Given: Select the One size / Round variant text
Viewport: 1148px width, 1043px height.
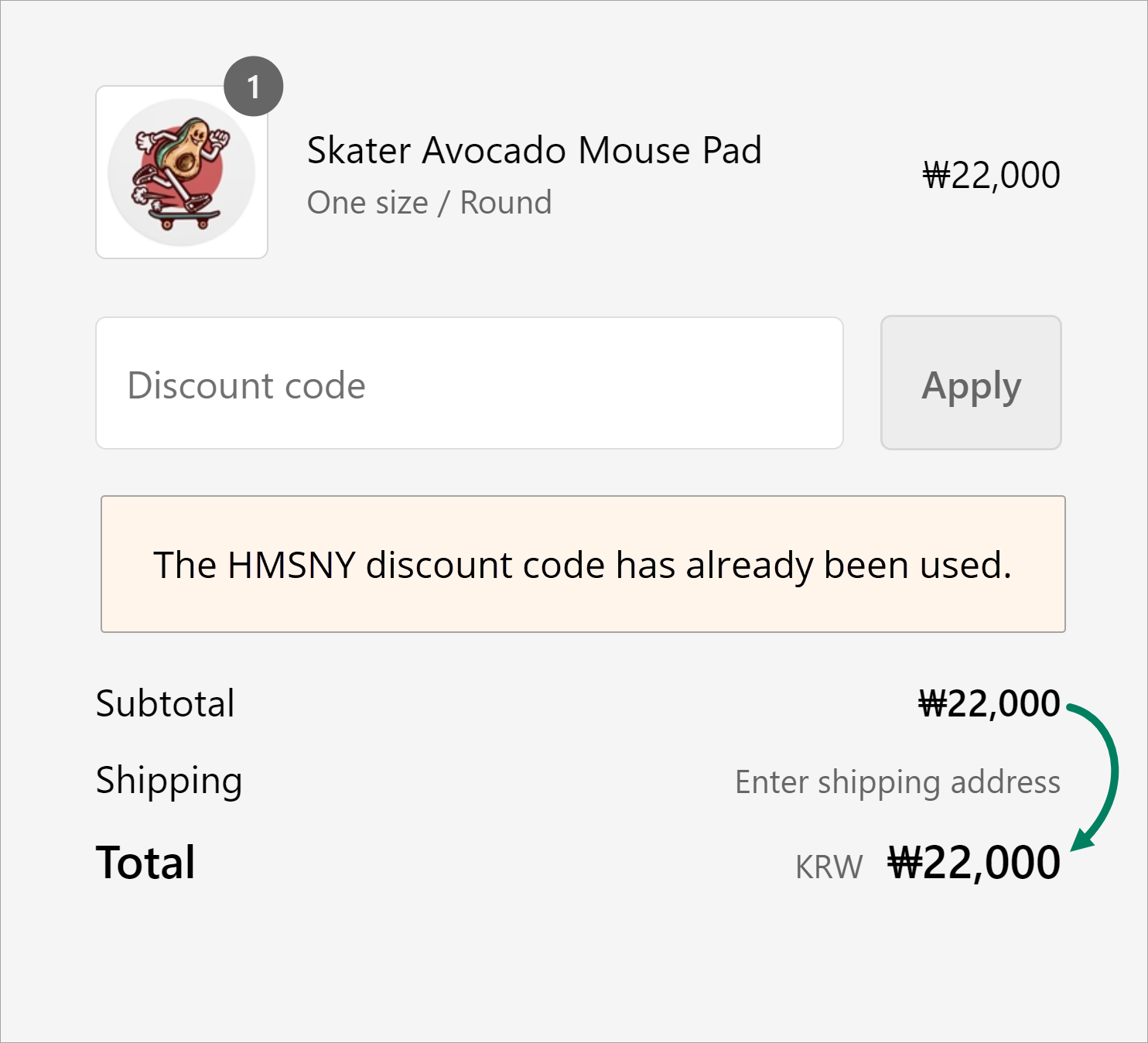Looking at the screenshot, I should click(x=429, y=203).
